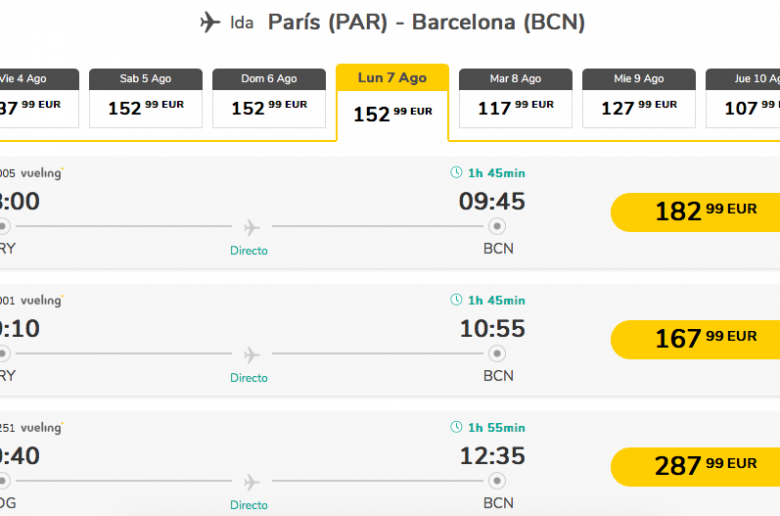
Task: Switch to the Mar 8 Ago date tab
Action: point(516,98)
